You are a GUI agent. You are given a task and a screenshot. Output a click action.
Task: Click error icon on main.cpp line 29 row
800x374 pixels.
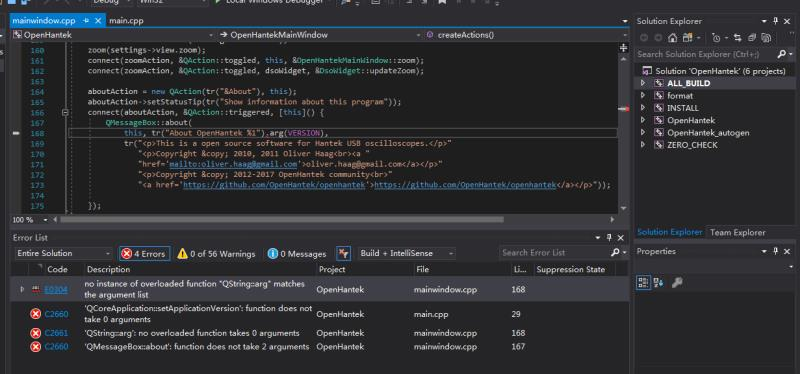tap(35, 314)
